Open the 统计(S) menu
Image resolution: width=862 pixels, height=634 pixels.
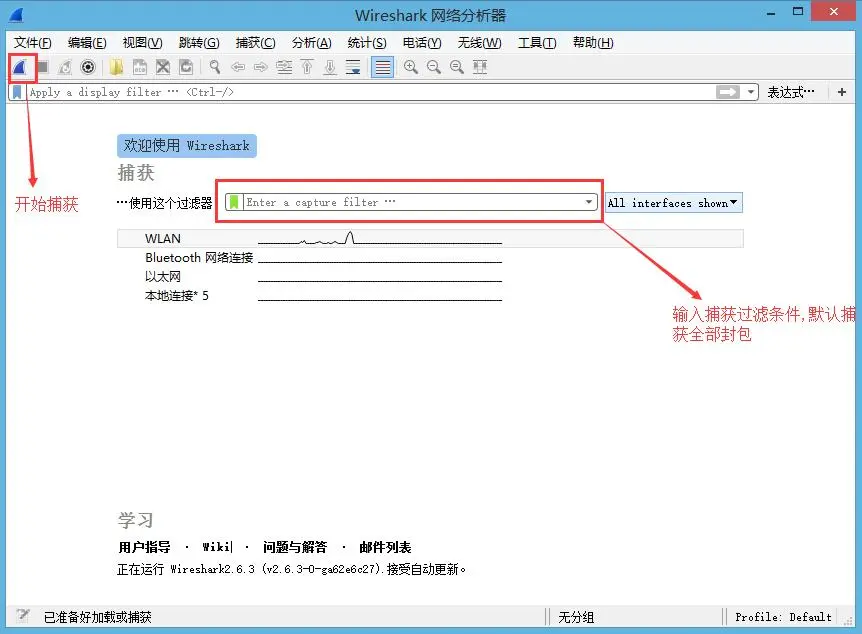(x=367, y=43)
